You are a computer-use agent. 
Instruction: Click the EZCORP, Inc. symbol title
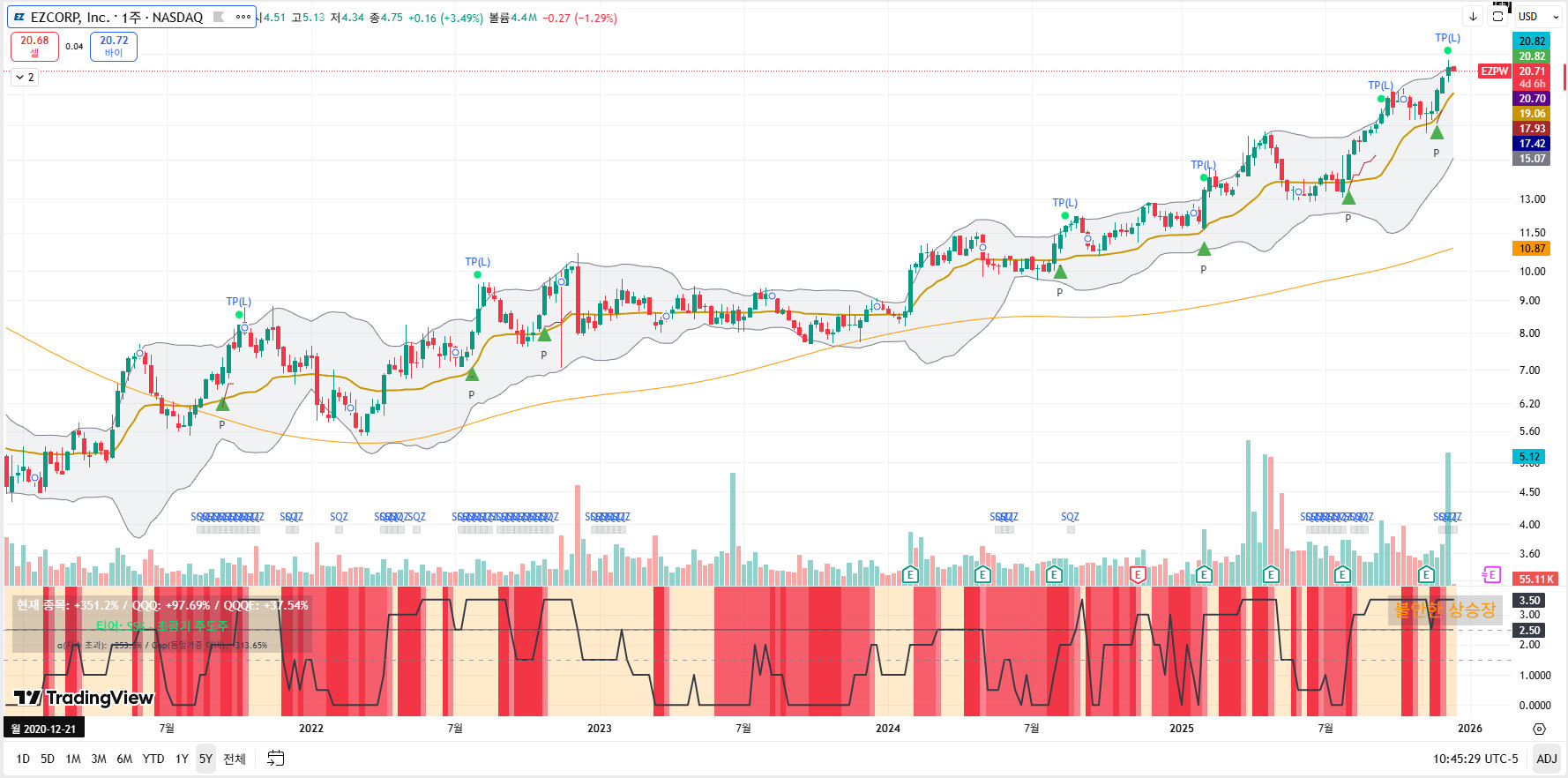72,17
